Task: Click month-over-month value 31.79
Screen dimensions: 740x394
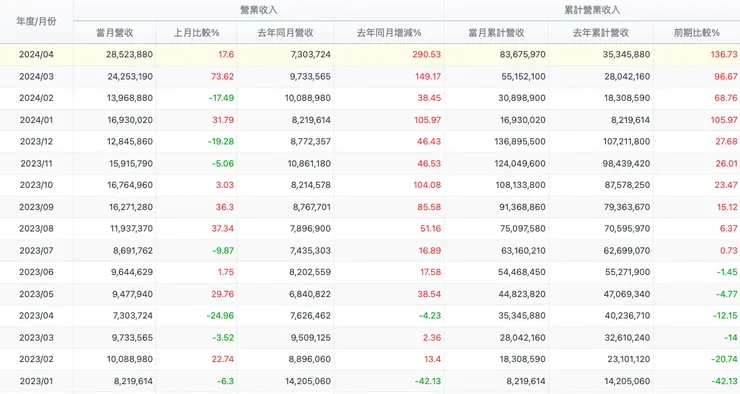Action: pyautogui.click(x=223, y=120)
